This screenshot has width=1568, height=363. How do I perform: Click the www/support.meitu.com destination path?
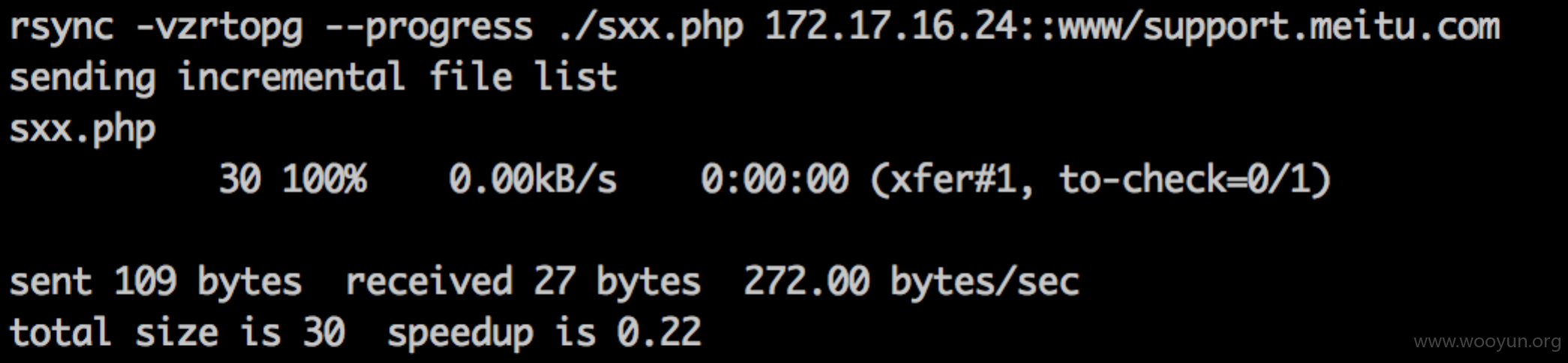1279,28
